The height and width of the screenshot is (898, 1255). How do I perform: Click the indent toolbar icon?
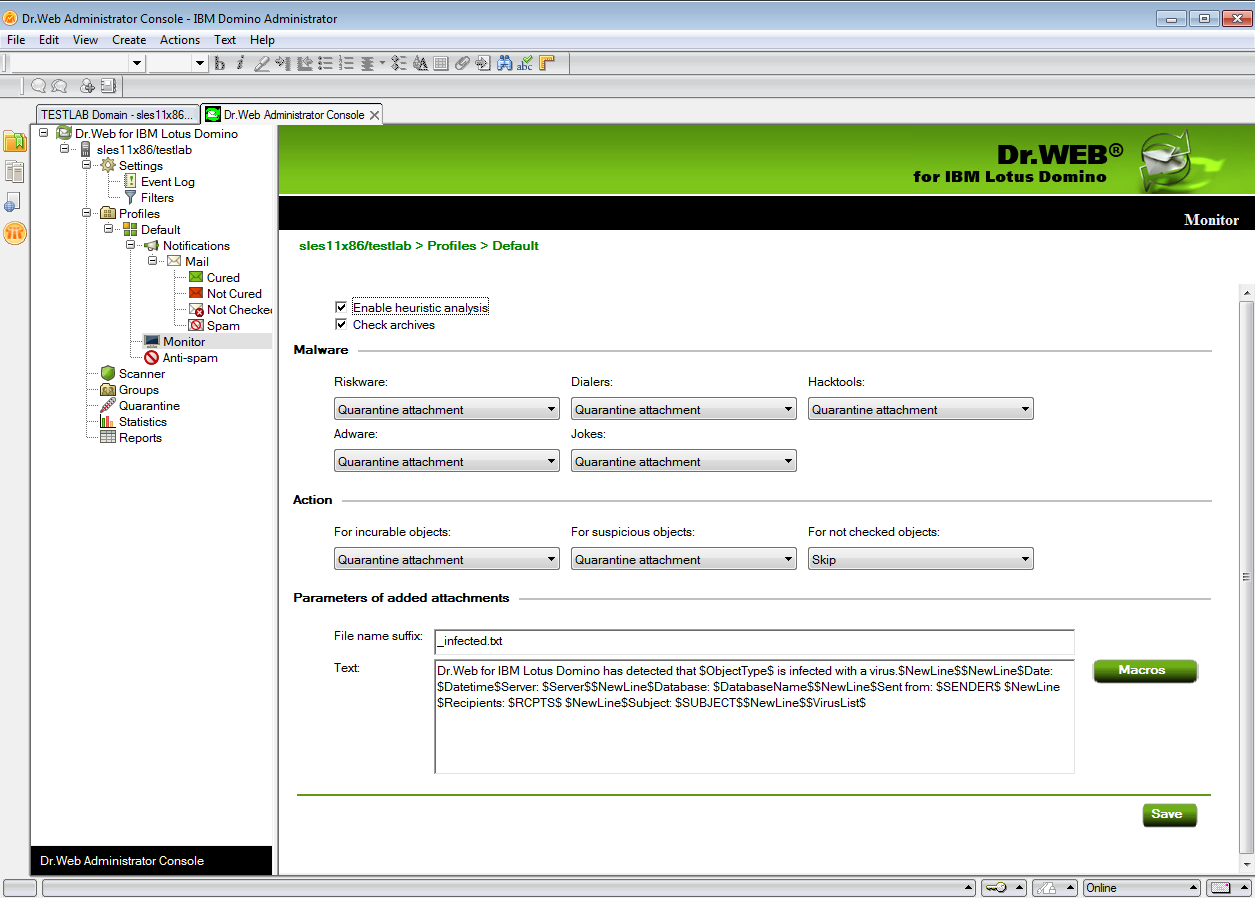click(x=283, y=63)
